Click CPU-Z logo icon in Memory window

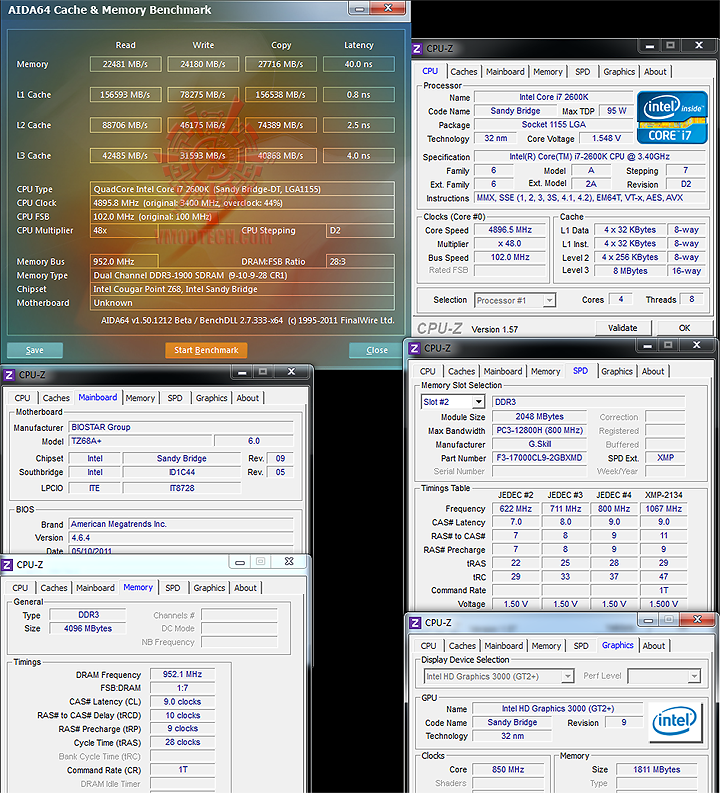point(7,565)
